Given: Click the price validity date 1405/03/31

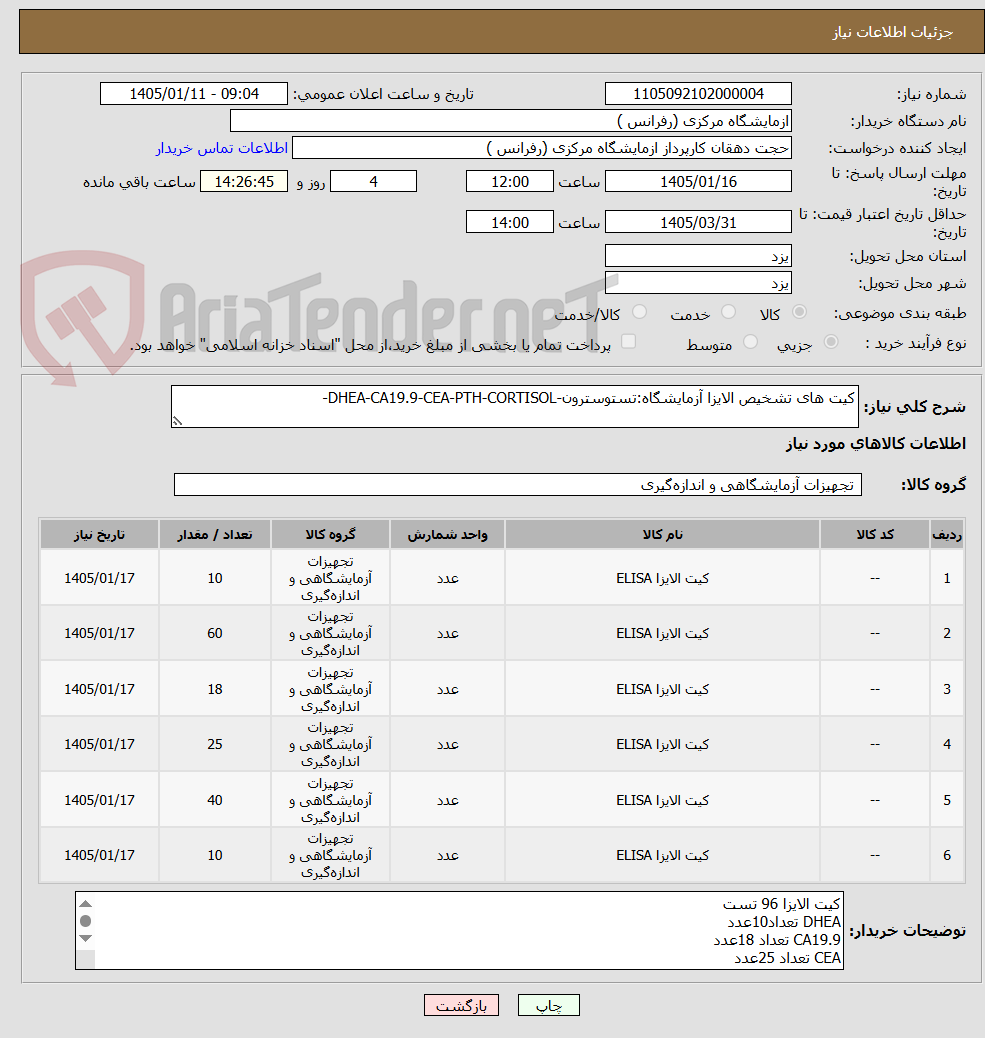Looking at the screenshot, I should tap(698, 222).
